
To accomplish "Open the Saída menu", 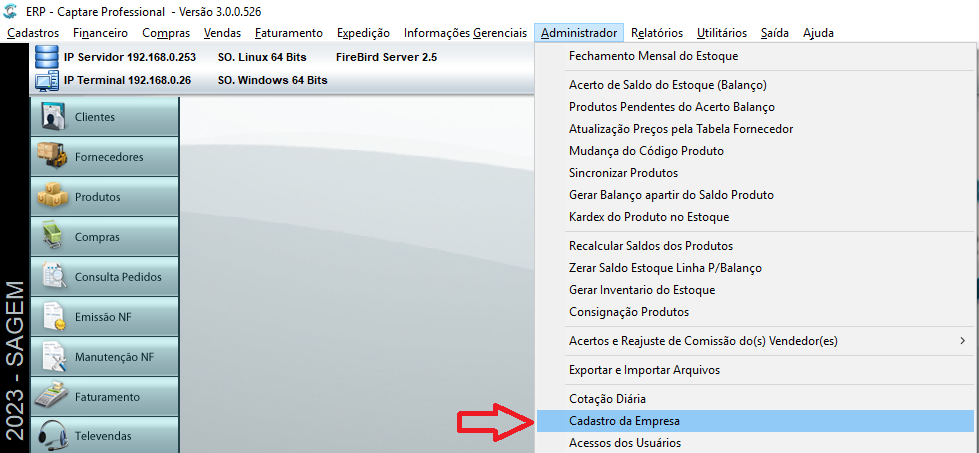I will pyautogui.click(x=774, y=33).
